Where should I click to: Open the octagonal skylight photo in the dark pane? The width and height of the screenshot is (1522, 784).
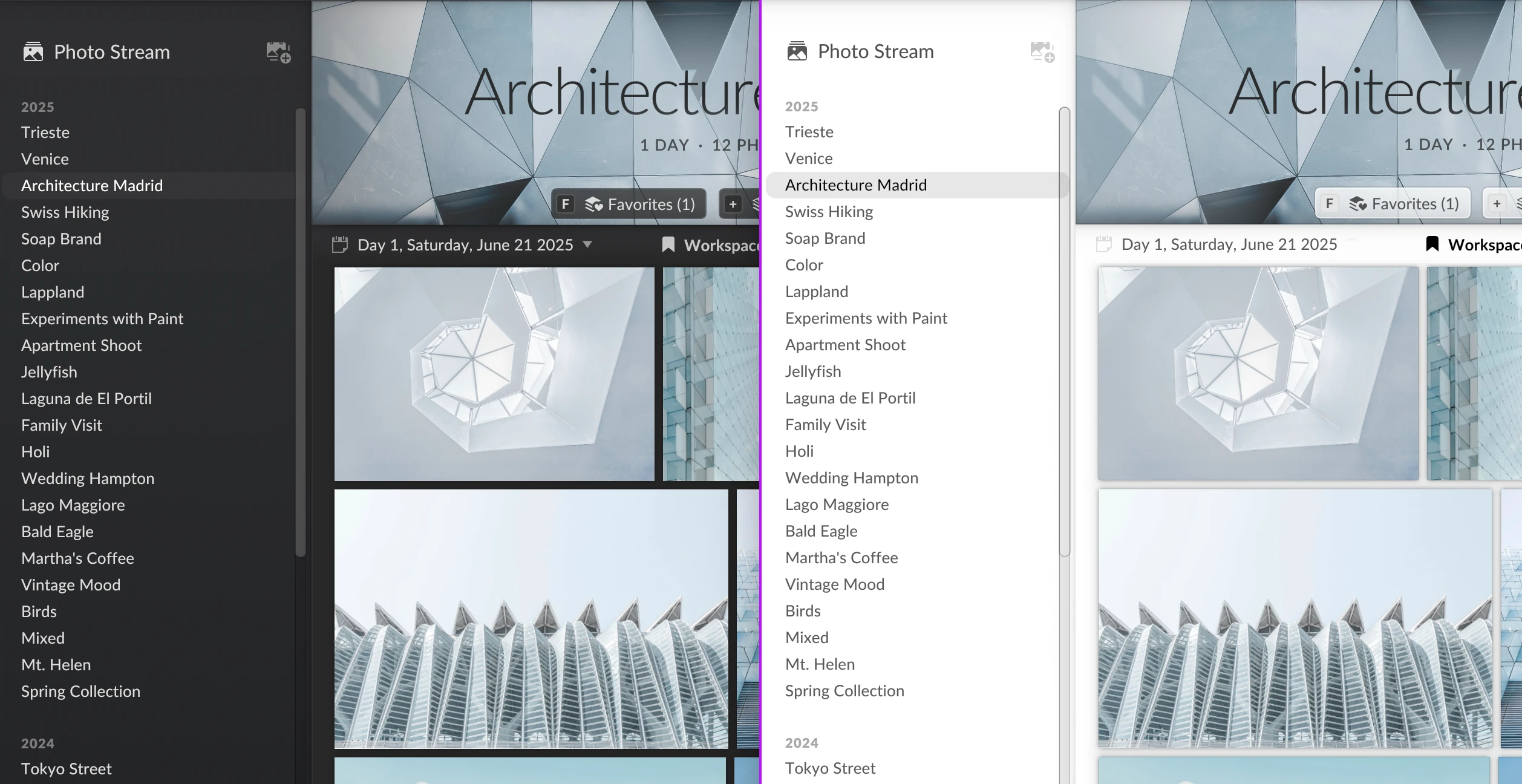pos(494,374)
